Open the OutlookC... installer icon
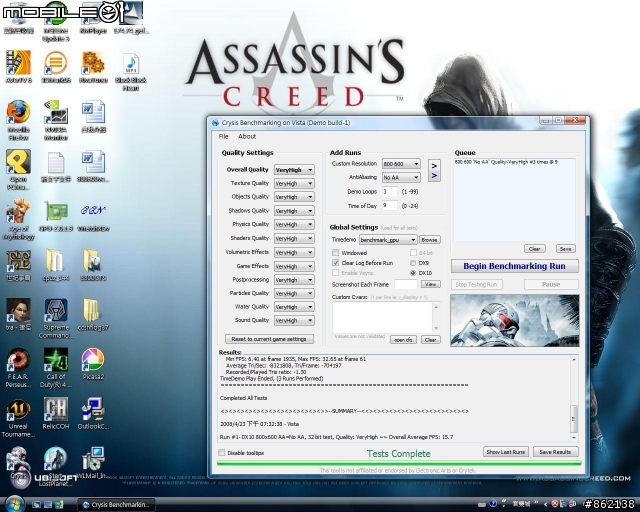 tap(93, 413)
